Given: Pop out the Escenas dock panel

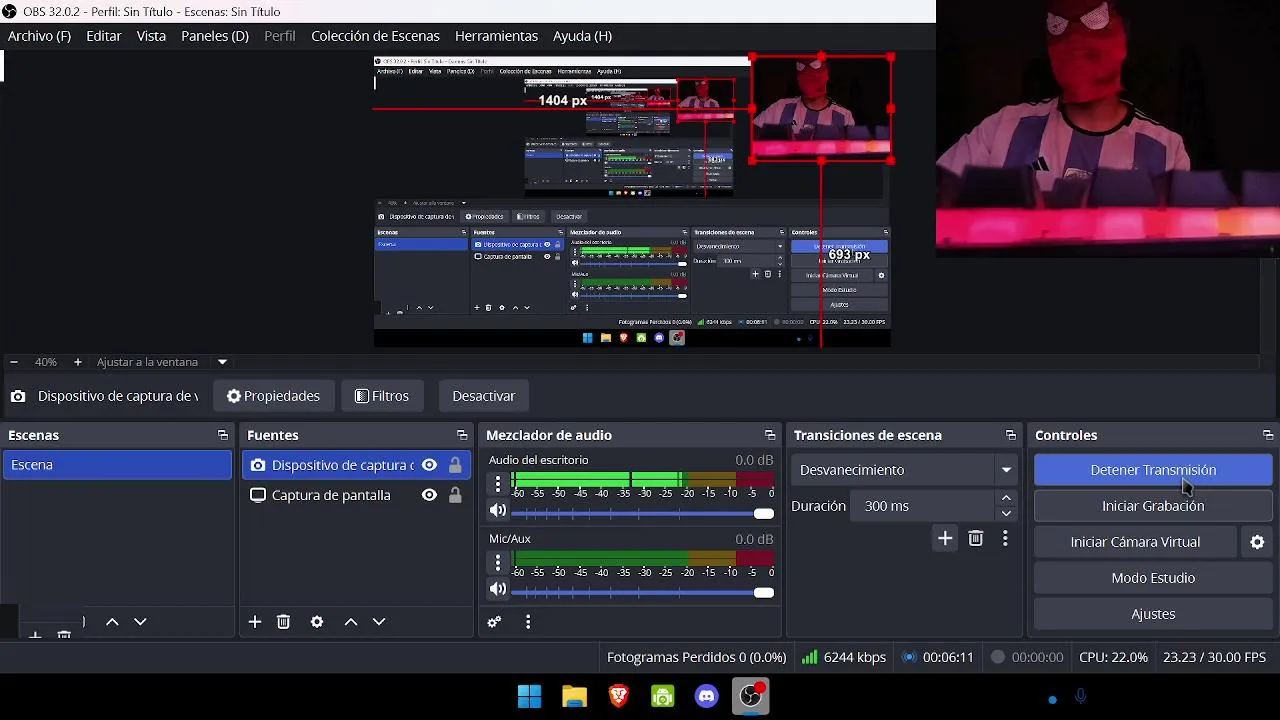Looking at the screenshot, I should tap(223, 435).
